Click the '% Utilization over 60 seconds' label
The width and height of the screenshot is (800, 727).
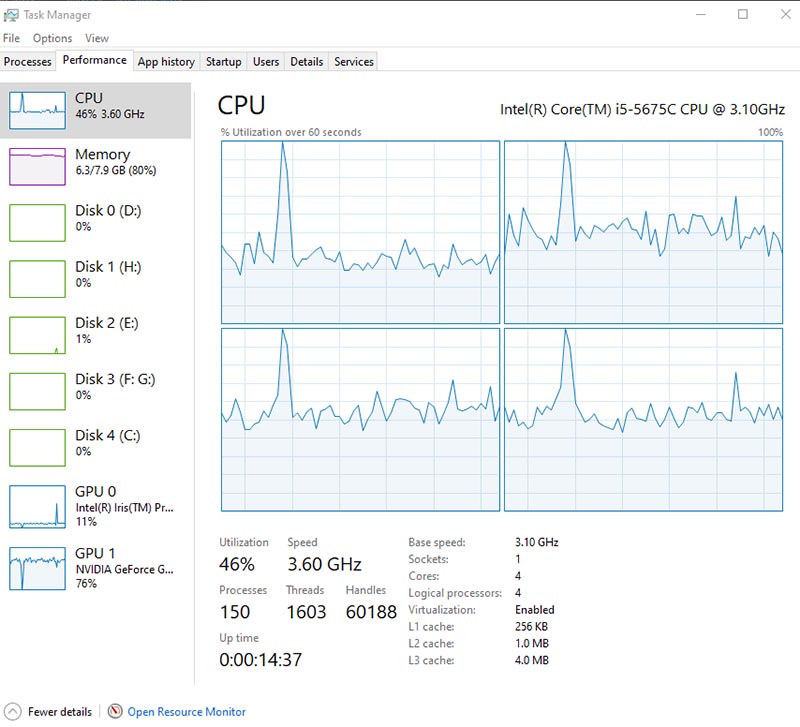[x=291, y=132]
